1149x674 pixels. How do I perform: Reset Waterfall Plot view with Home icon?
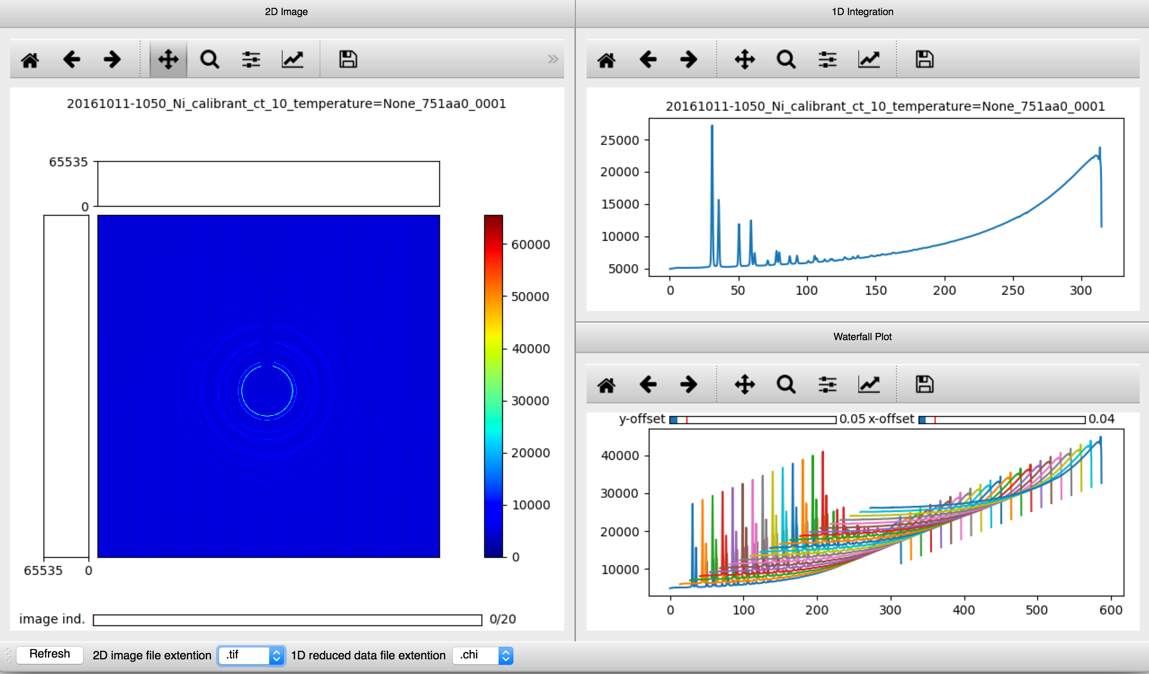click(607, 385)
